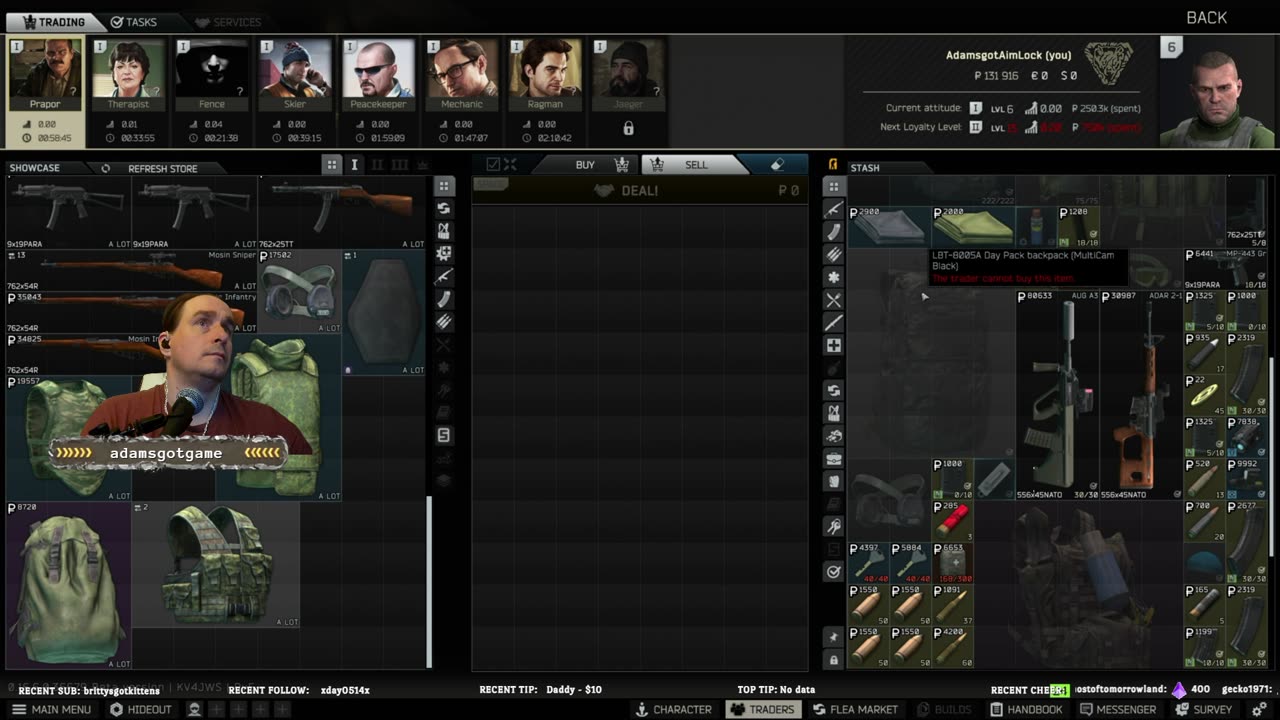Viewport: 1280px width, 720px height.
Task: Toggle loyalty level II filter
Action: tap(377, 165)
